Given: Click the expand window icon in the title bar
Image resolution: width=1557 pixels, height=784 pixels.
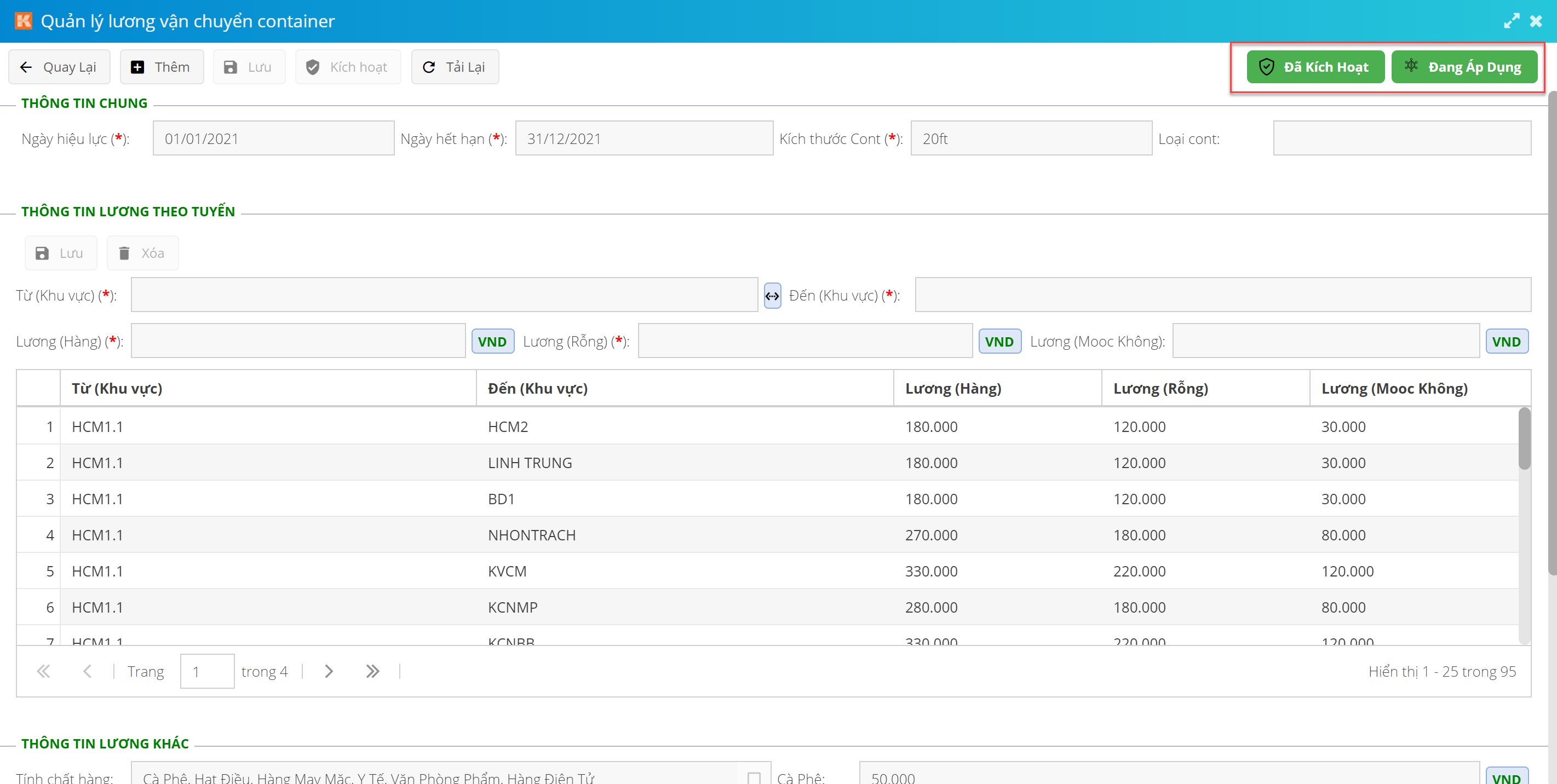Looking at the screenshot, I should 1510,21.
